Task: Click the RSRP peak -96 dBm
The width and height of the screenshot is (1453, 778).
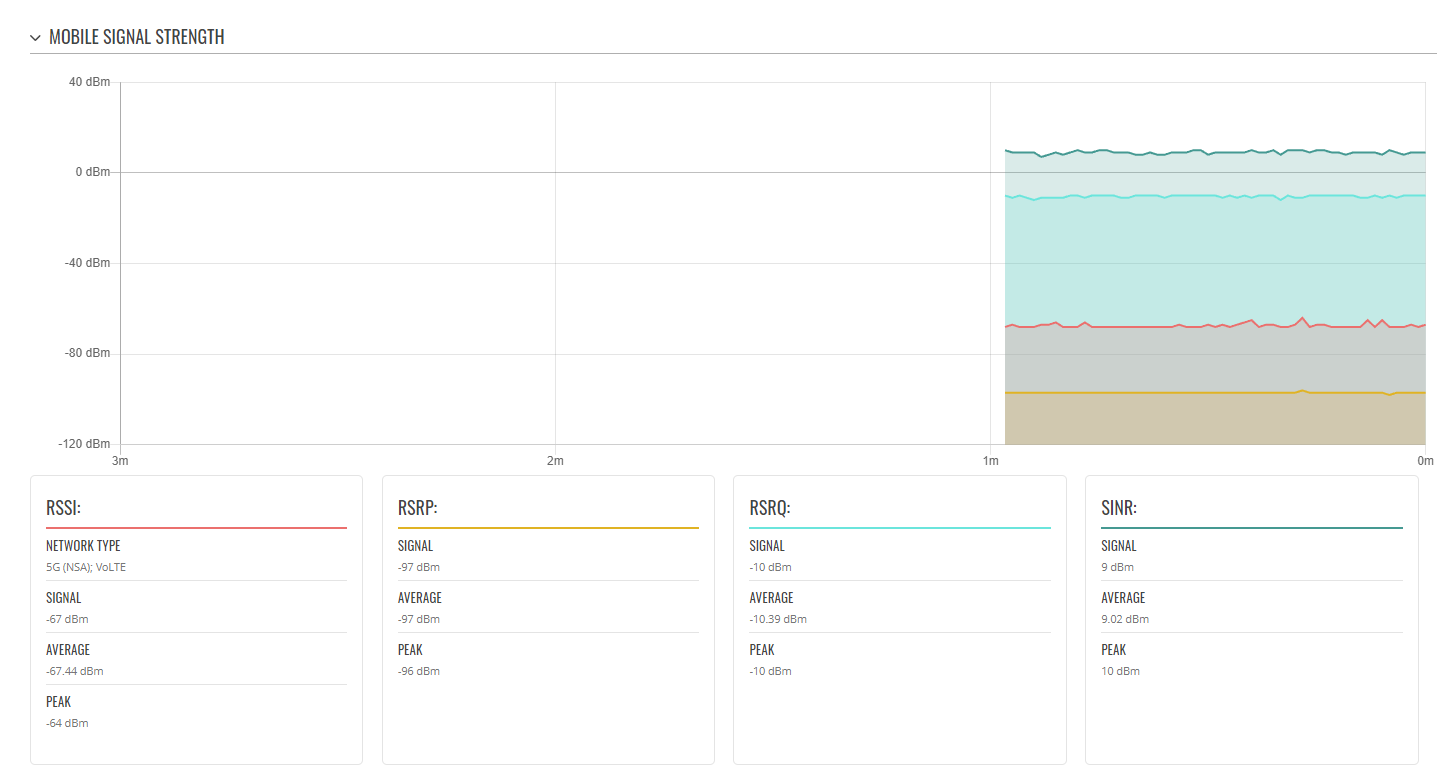Action: click(x=419, y=671)
